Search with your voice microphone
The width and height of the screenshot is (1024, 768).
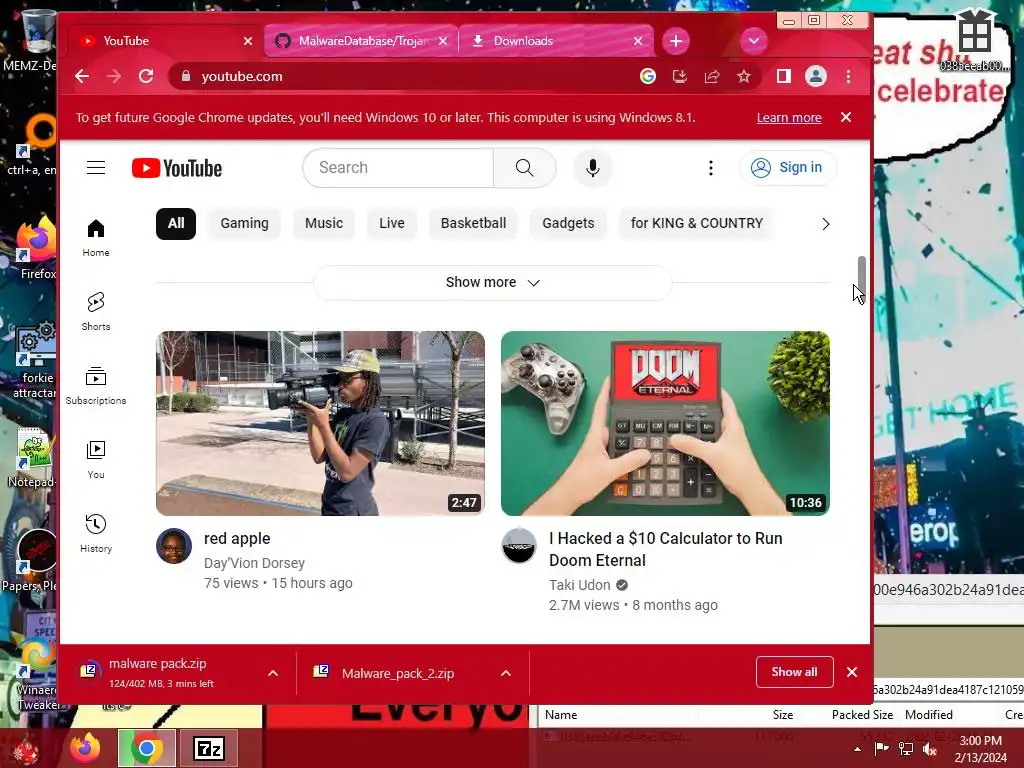click(592, 168)
